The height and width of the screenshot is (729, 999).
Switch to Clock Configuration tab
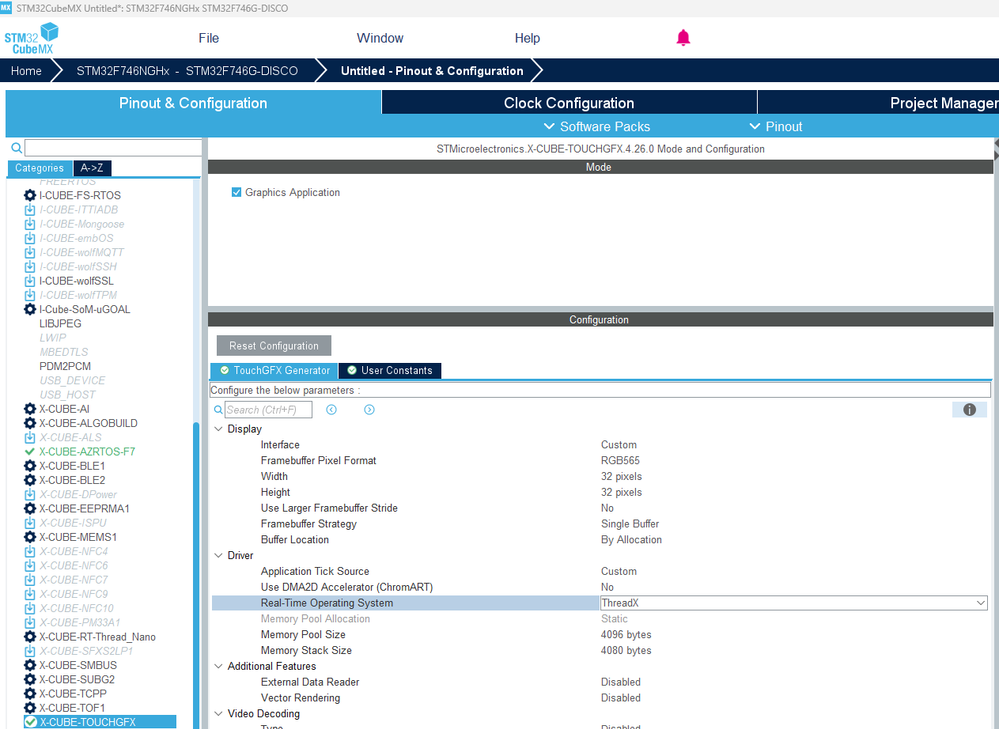pyautogui.click(x=569, y=103)
